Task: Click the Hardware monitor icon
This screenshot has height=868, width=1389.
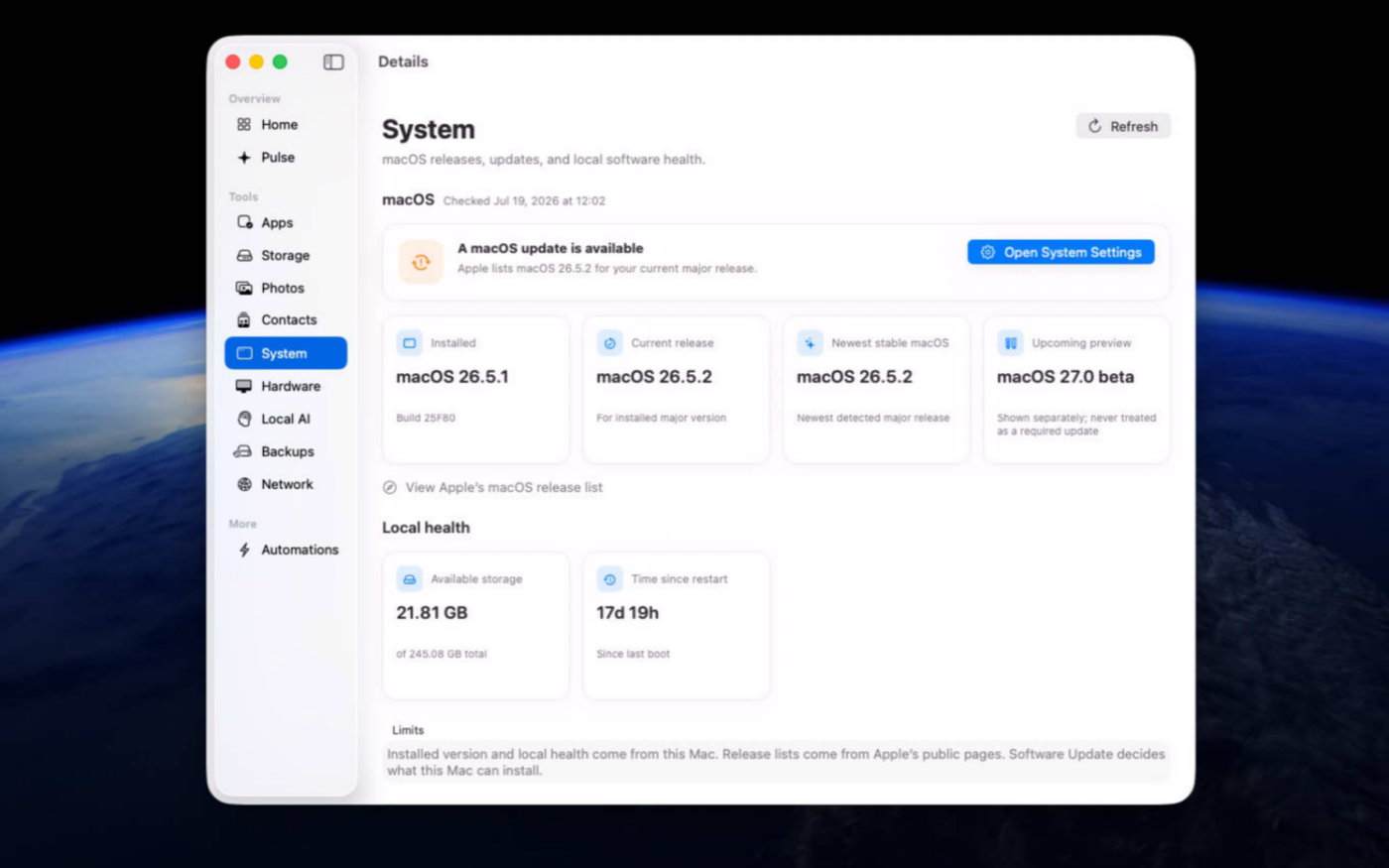Action: point(244,386)
